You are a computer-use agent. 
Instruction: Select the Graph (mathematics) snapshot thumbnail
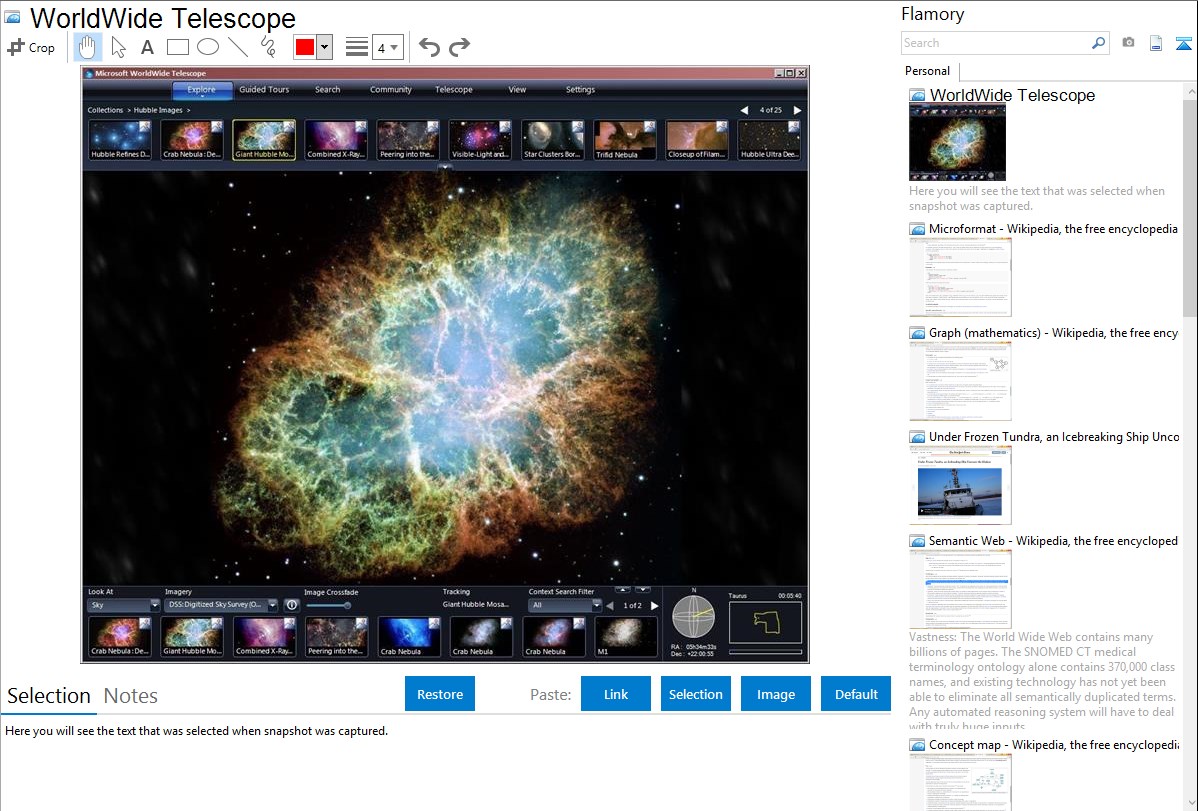pyautogui.click(x=960, y=381)
